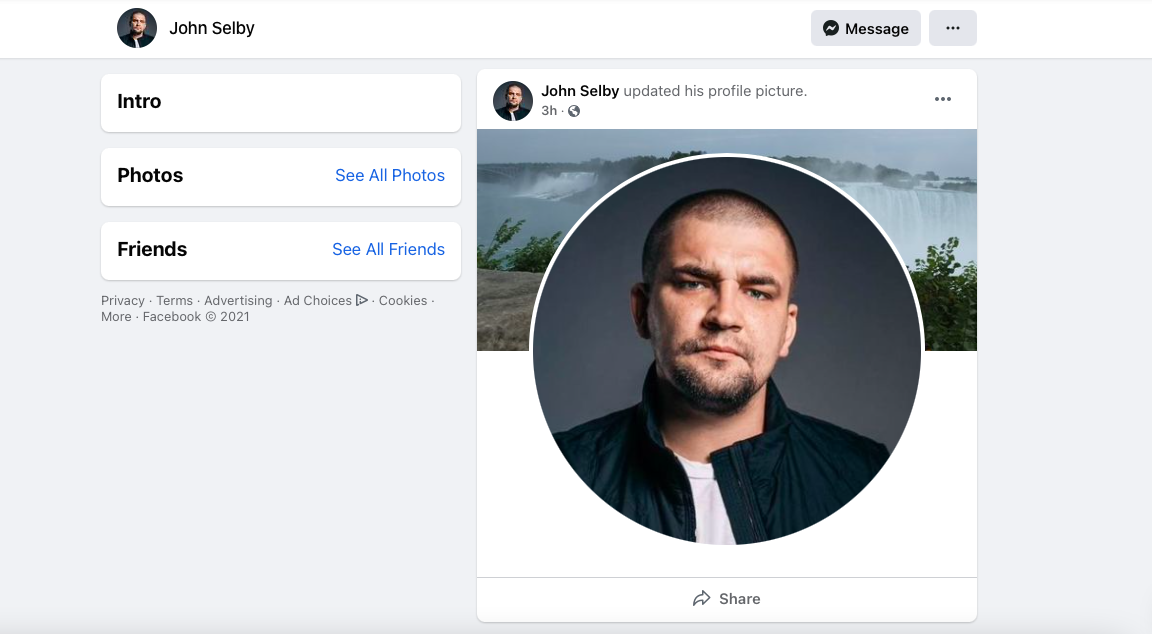Click the Privacy footer link
Image resolution: width=1152 pixels, height=634 pixels.
coord(123,301)
